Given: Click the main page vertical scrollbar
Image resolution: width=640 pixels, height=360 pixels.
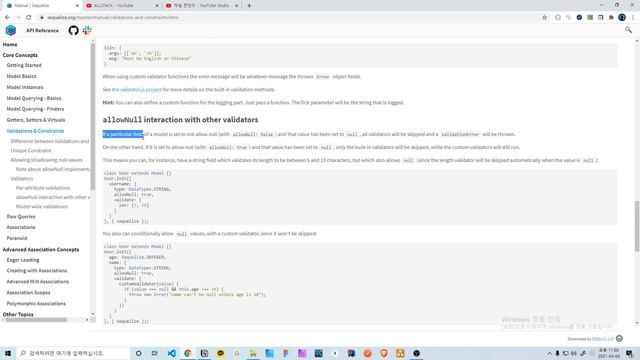Looking at the screenshot, I should tap(637, 227).
